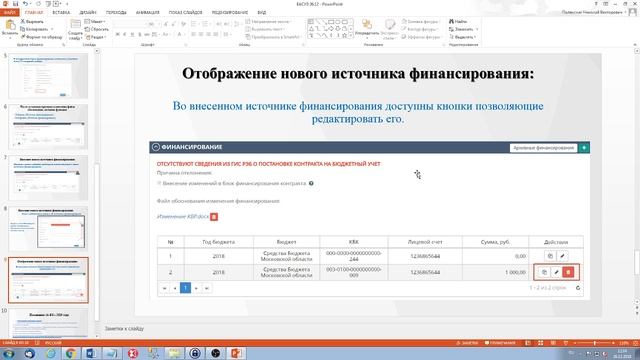Image resolution: width=640 pixels, height=360 pixels.
Task: Open Shape Outline (Контур фигуры) dropdown
Action: 420,29
